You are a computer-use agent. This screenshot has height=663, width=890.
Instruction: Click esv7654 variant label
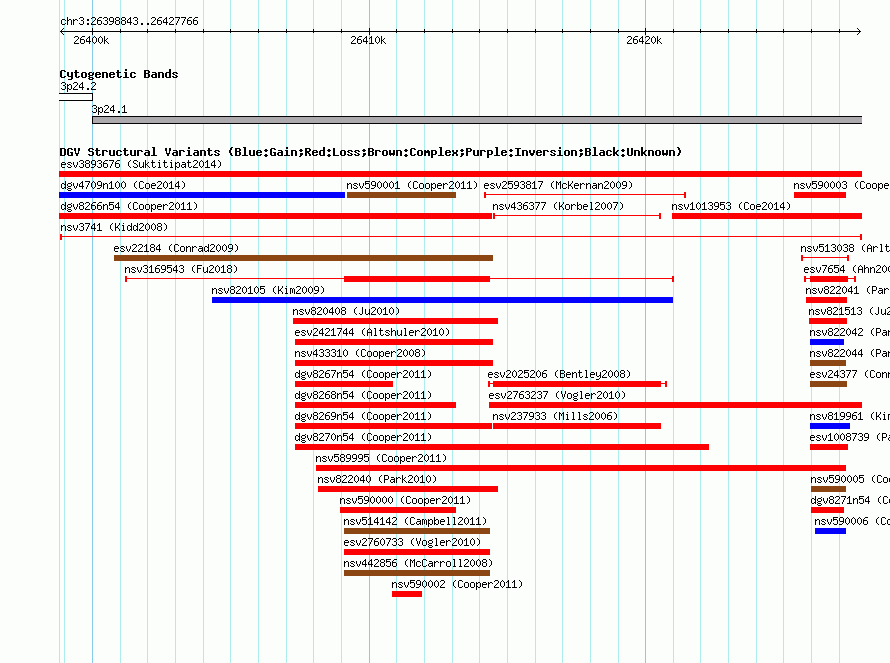pyautogui.click(x=846, y=269)
